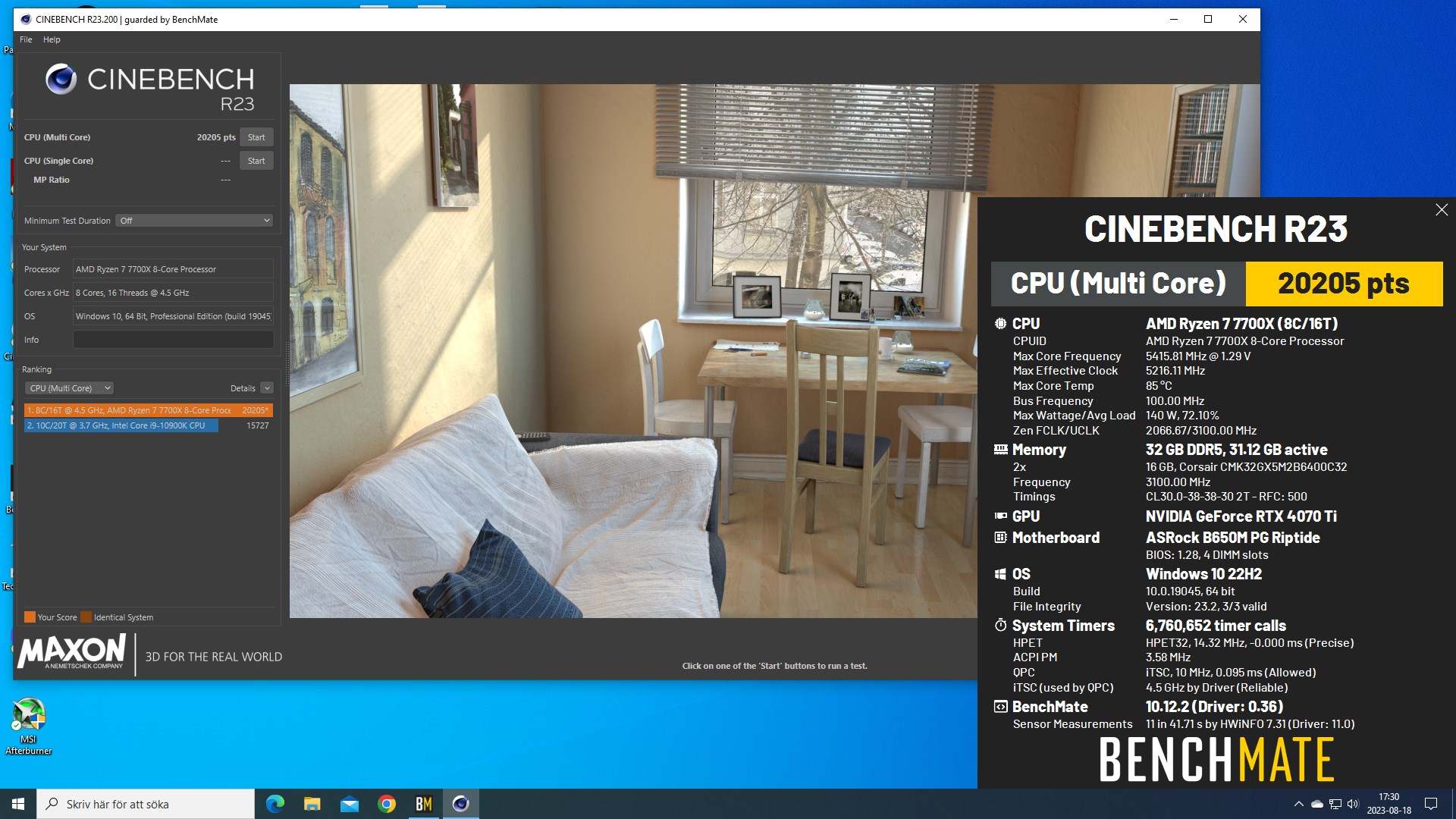Open Google Chrome from taskbar
1456x819 pixels.
(387, 804)
